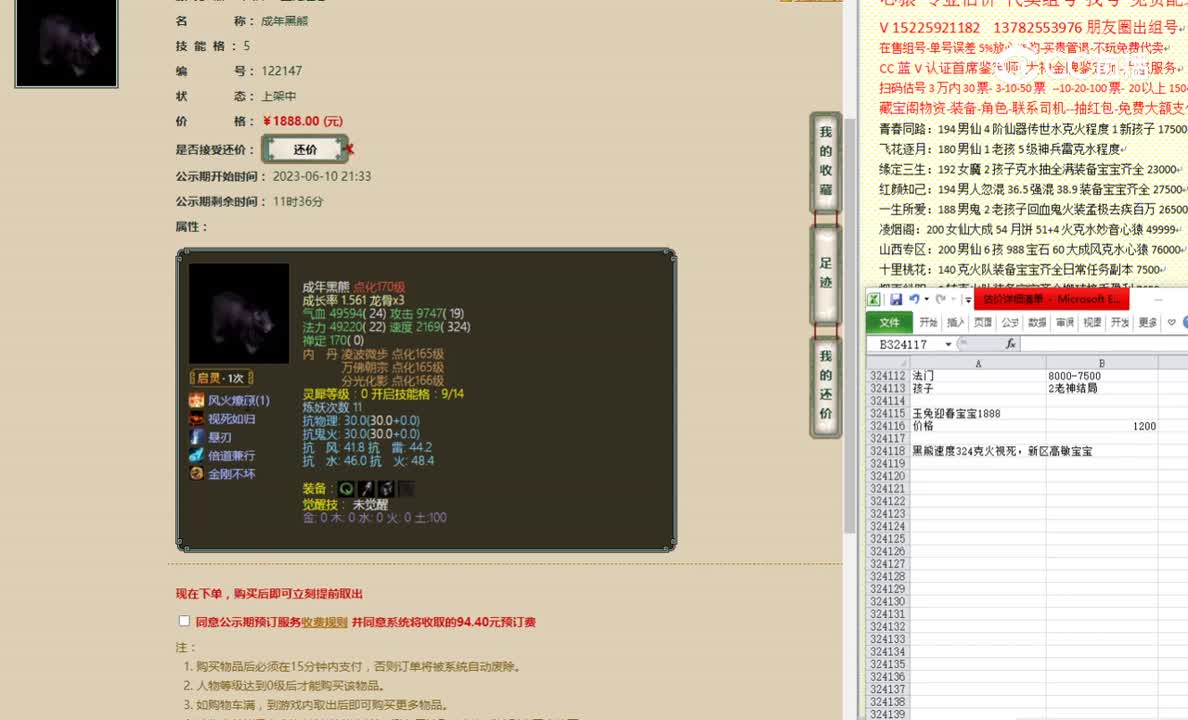Open the Quick Access Toolbar customize dropdown
This screenshot has height=720, width=1188.
pyautogui.click(x=968, y=300)
